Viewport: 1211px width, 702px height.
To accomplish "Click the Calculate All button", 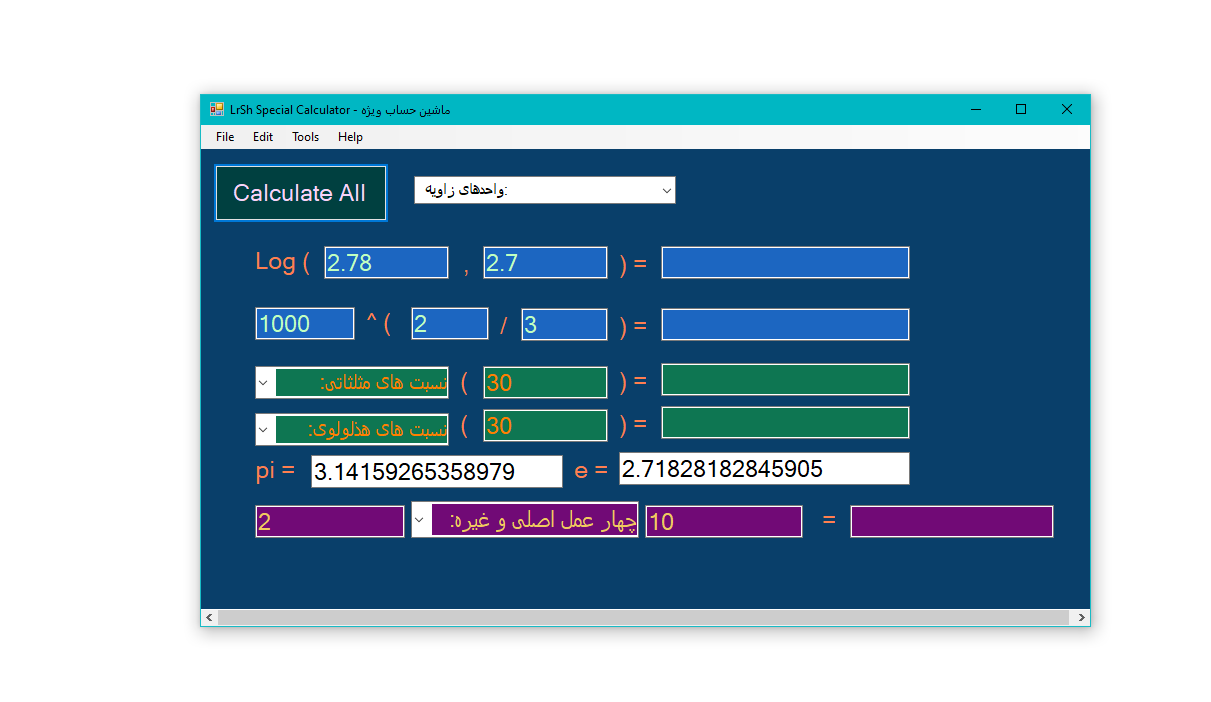I will [x=300, y=193].
